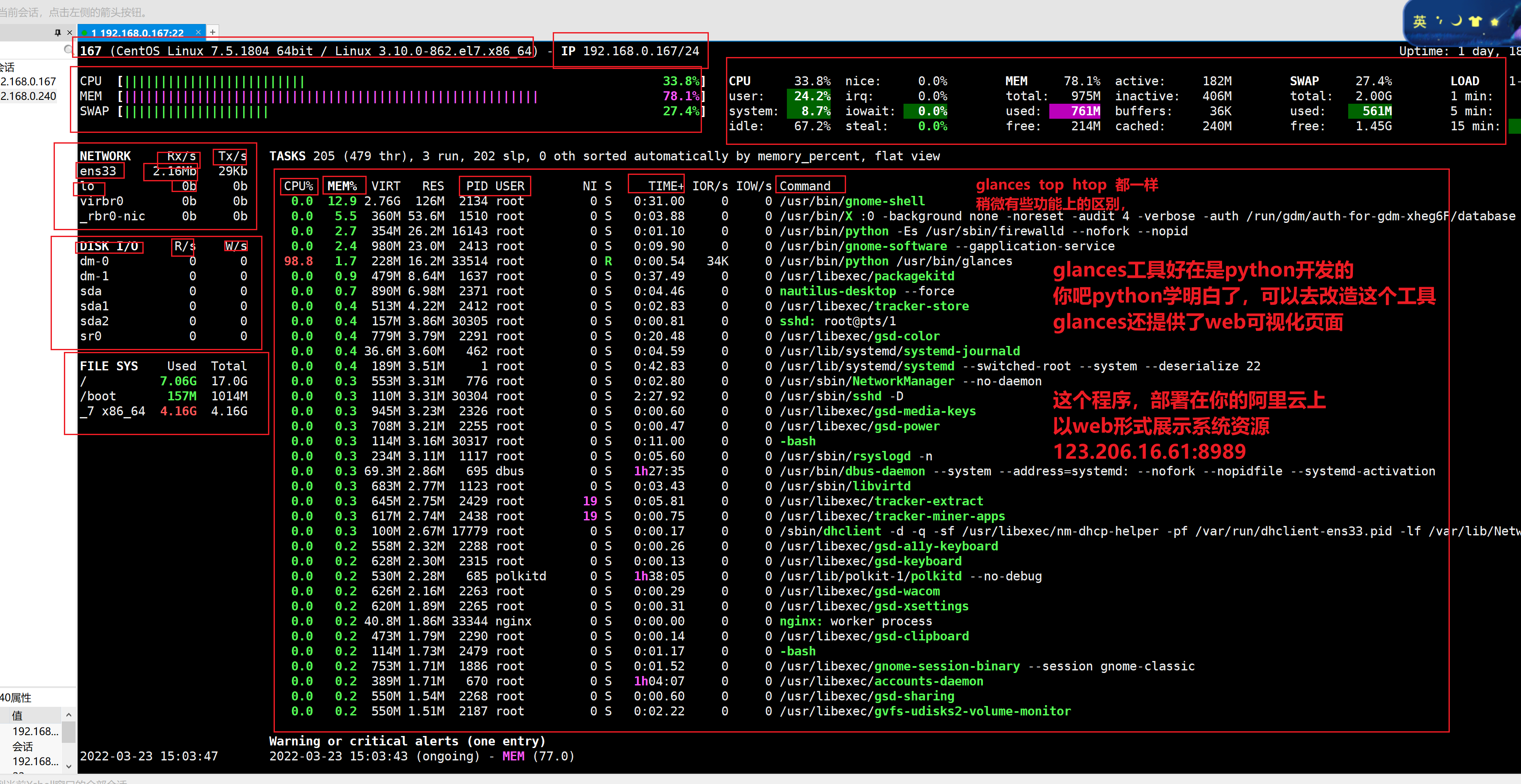Click the RES column header

pyautogui.click(x=433, y=186)
